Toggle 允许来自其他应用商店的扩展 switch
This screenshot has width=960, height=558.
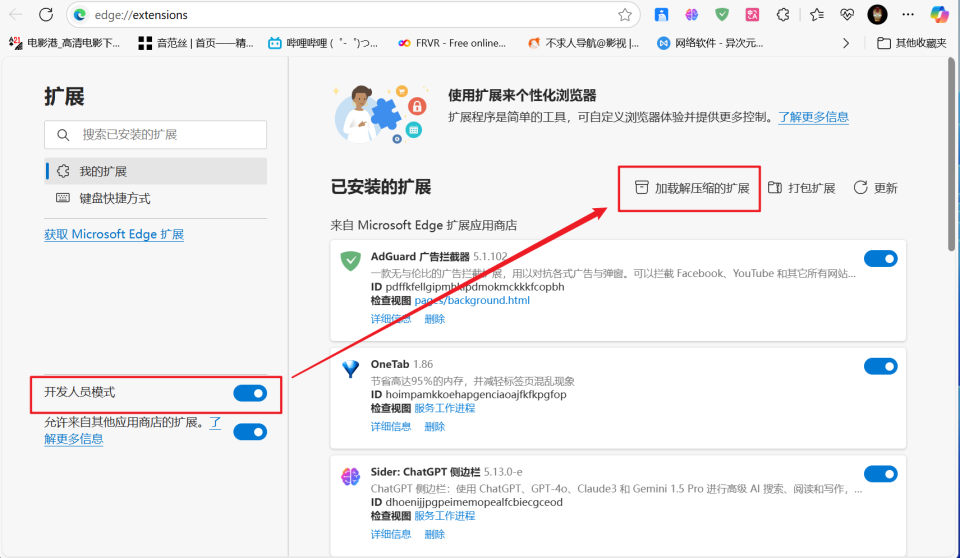pyautogui.click(x=250, y=432)
